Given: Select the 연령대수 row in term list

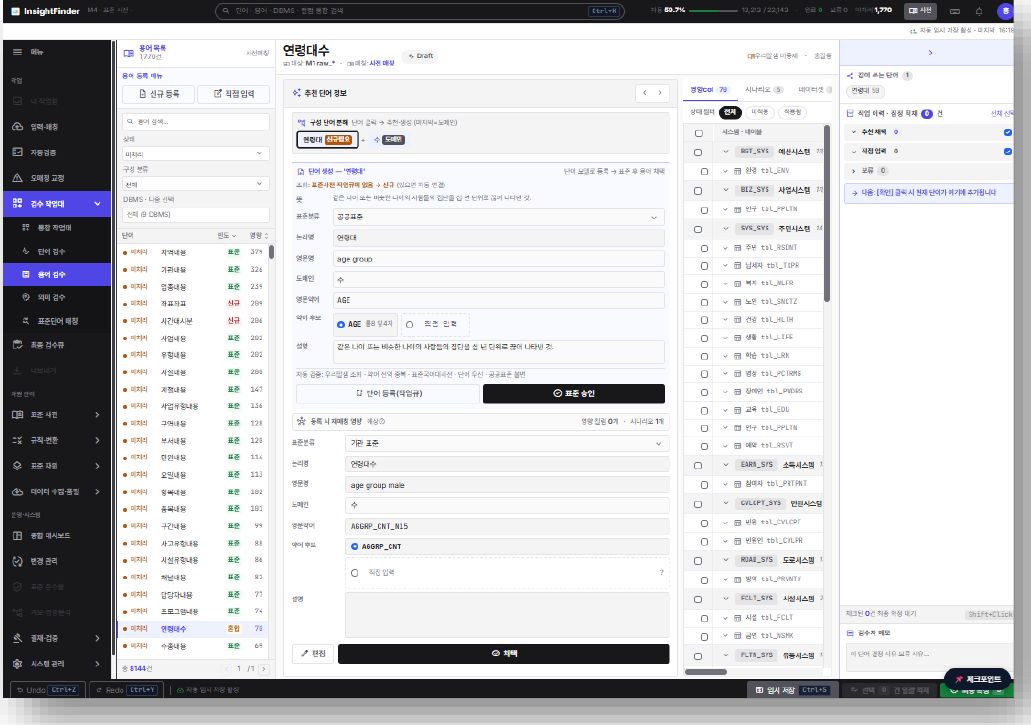Looking at the screenshot, I should tap(194, 629).
